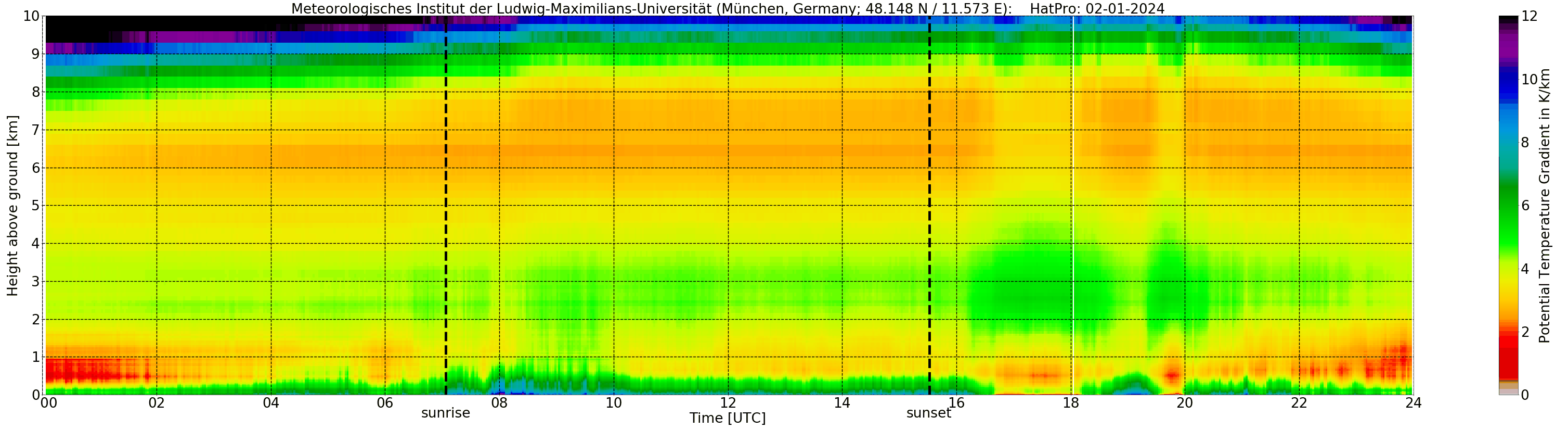Select the '02' tick on the time axis
1568x429 pixels.
[x=157, y=403]
